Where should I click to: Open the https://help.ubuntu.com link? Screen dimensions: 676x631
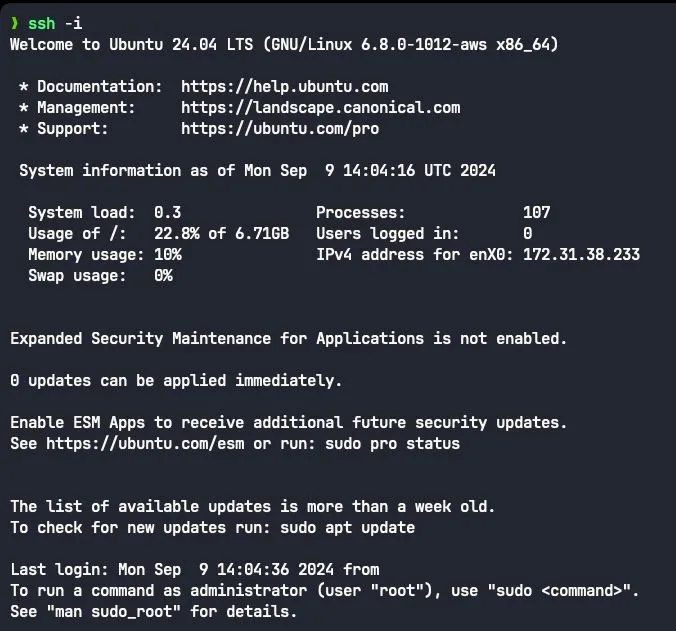(285, 87)
